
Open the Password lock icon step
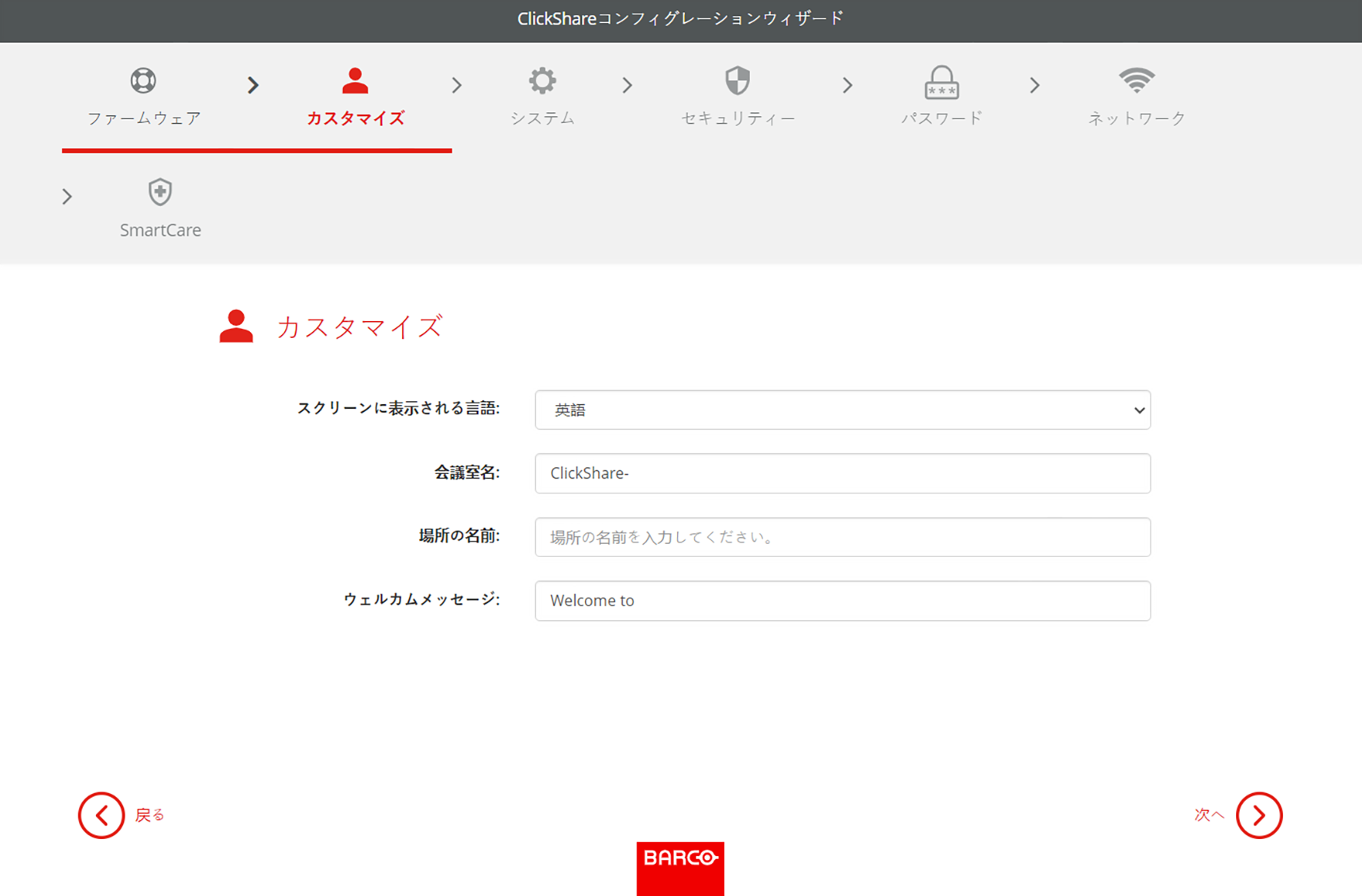[x=942, y=82]
